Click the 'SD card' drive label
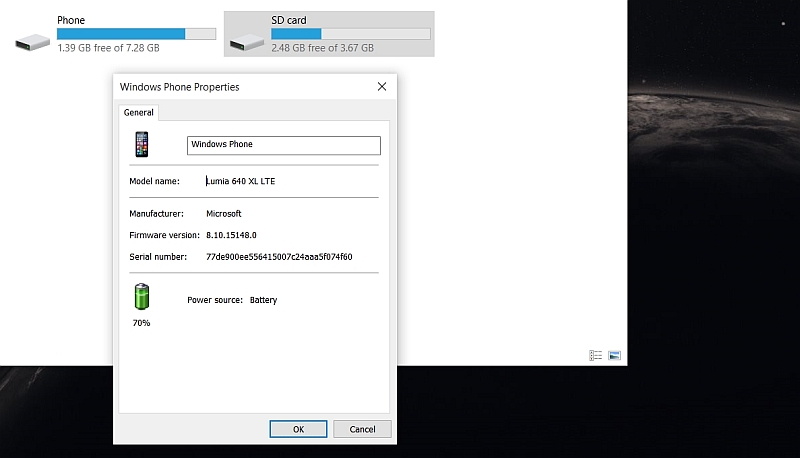 (x=289, y=20)
